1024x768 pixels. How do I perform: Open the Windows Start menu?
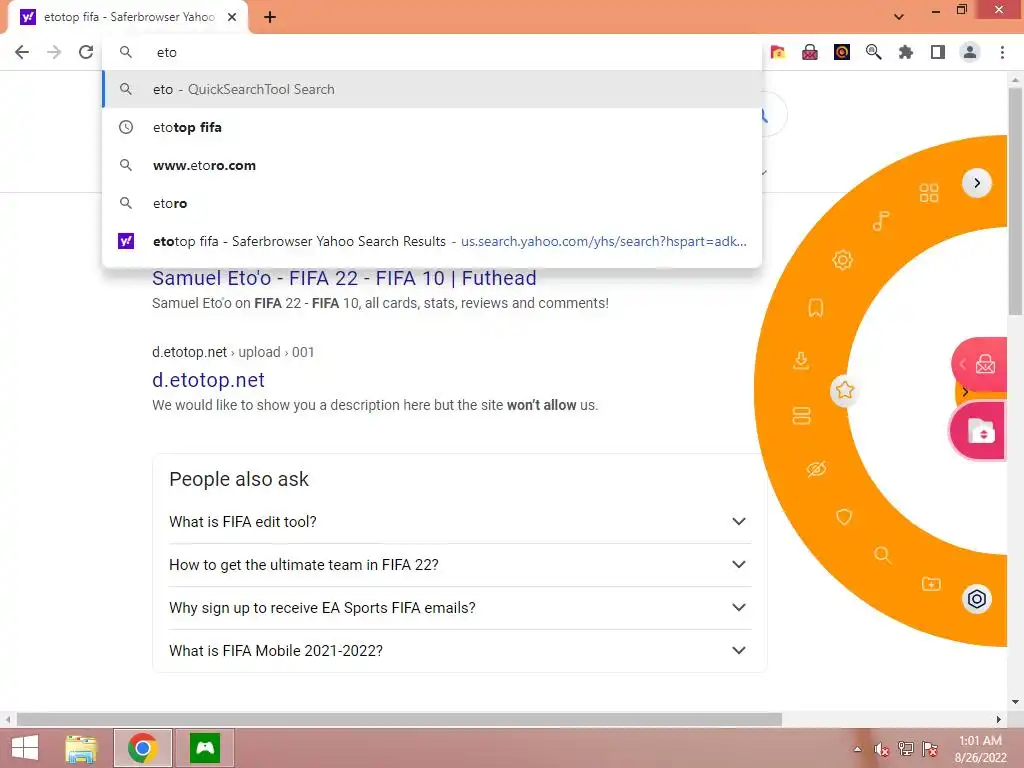coord(25,748)
